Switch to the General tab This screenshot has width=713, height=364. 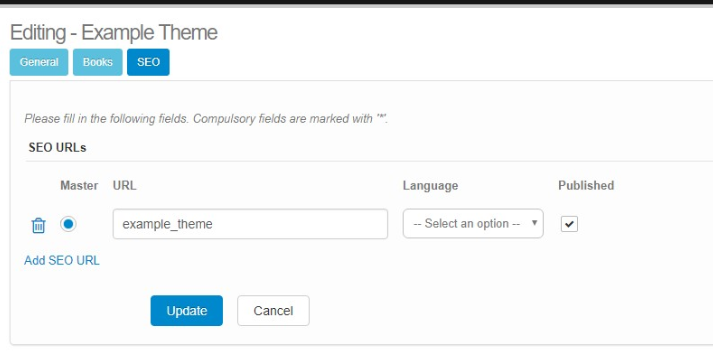pos(39,62)
